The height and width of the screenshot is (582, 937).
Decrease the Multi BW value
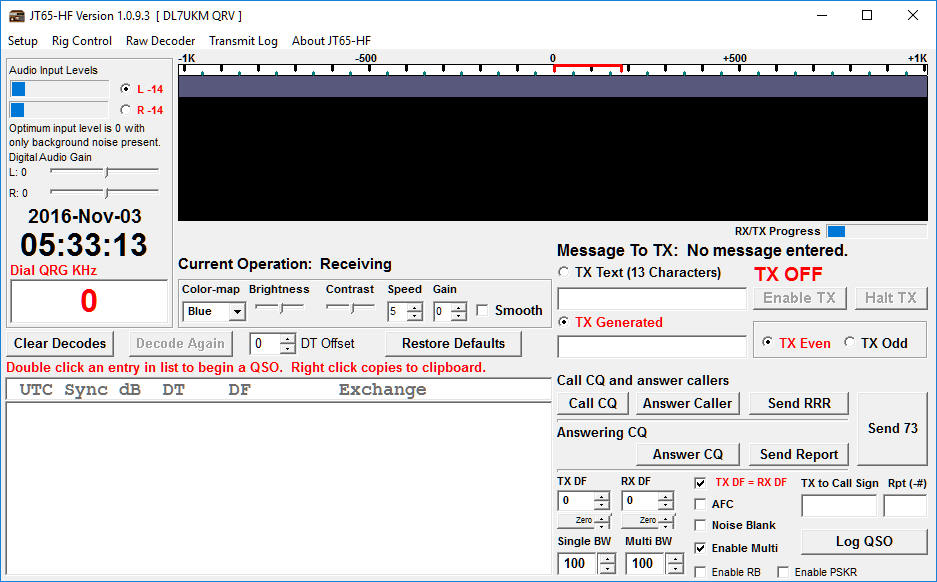[x=675, y=569]
